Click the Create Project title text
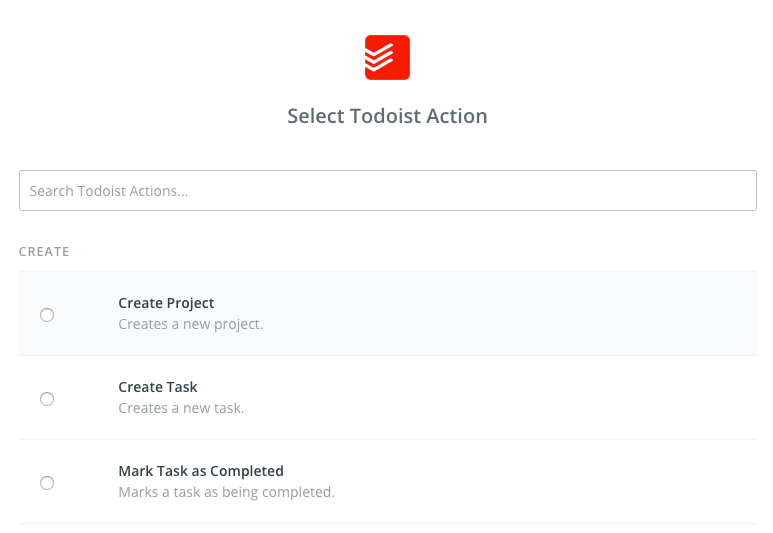Image resolution: width=773 pixels, height=533 pixels. [166, 303]
